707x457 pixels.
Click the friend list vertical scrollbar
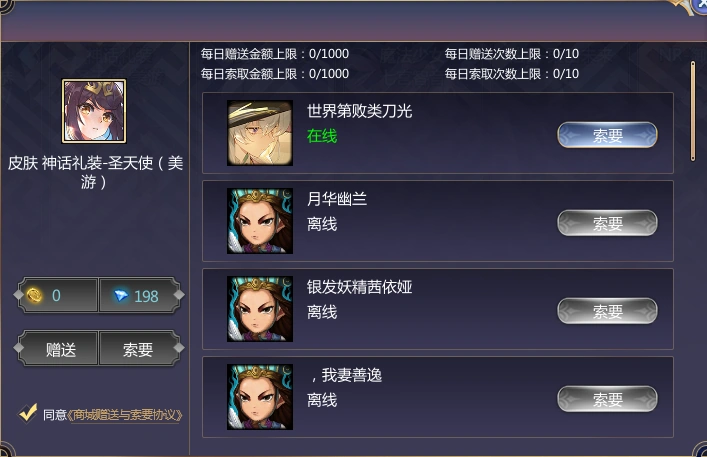pos(693,111)
